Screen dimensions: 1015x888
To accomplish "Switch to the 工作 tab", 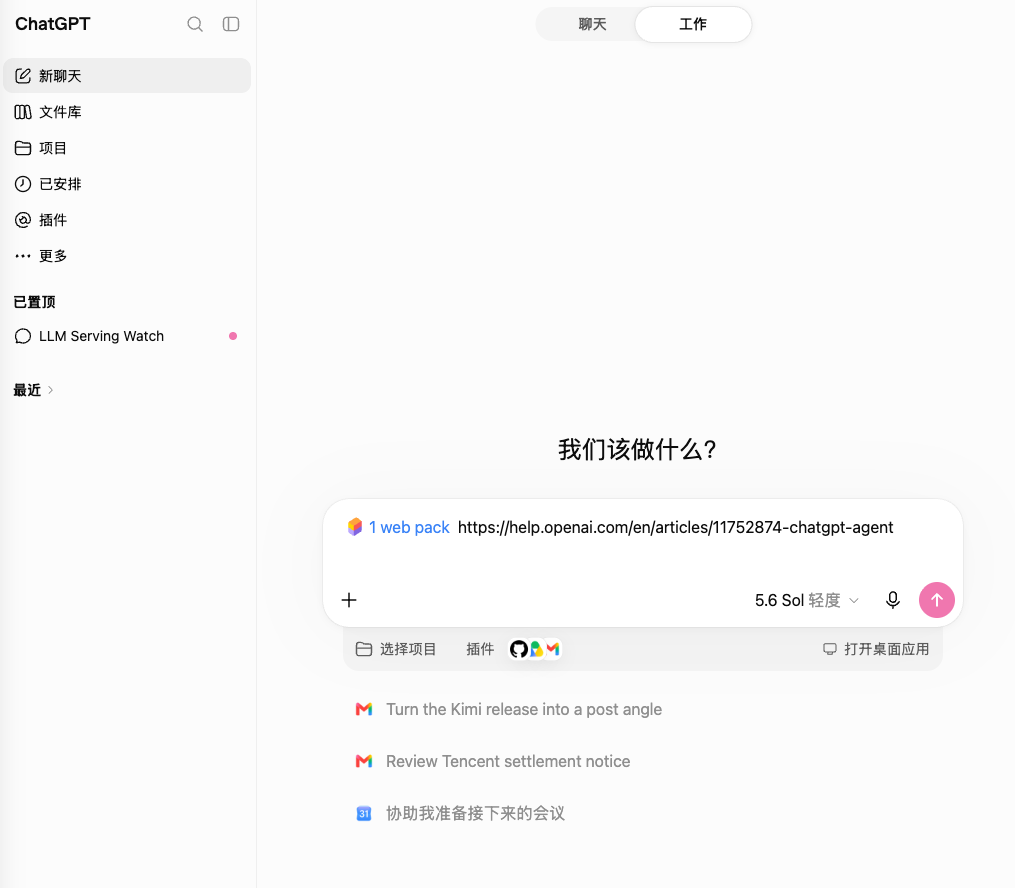I will click(693, 25).
